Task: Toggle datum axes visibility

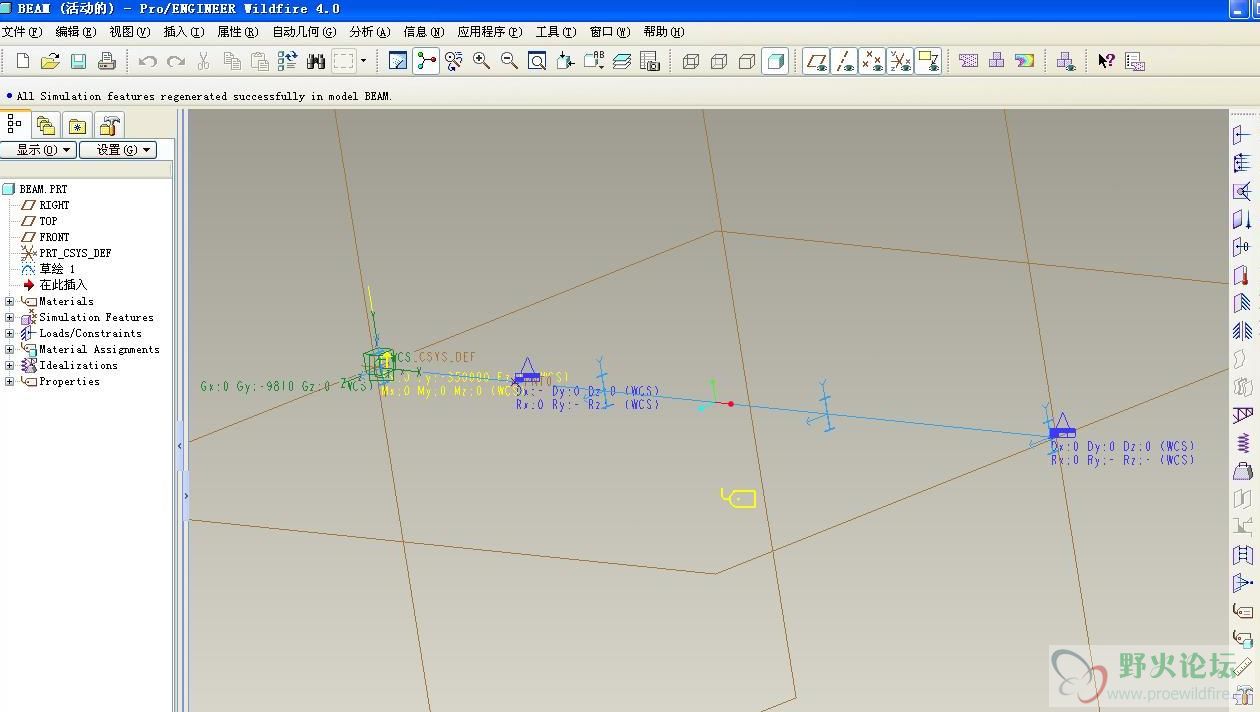Action: [844, 62]
